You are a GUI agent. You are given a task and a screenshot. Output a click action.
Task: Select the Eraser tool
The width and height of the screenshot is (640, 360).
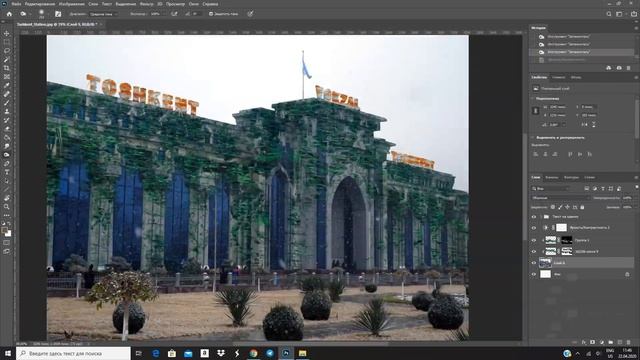point(7,129)
